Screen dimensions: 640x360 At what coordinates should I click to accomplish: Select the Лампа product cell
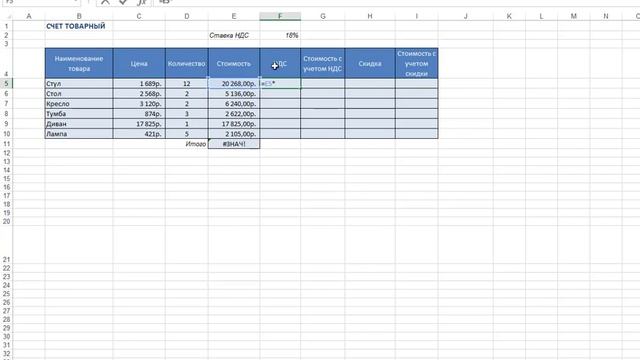point(79,133)
